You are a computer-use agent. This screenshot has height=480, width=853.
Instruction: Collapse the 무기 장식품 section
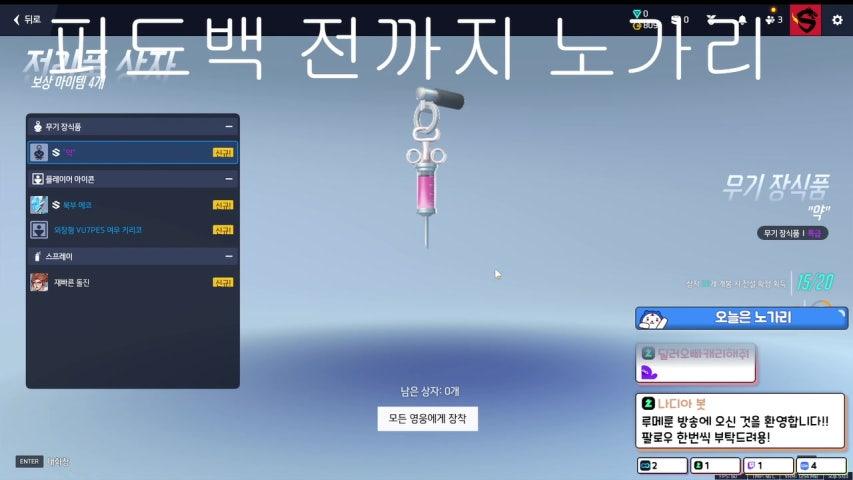tap(229, 127)
